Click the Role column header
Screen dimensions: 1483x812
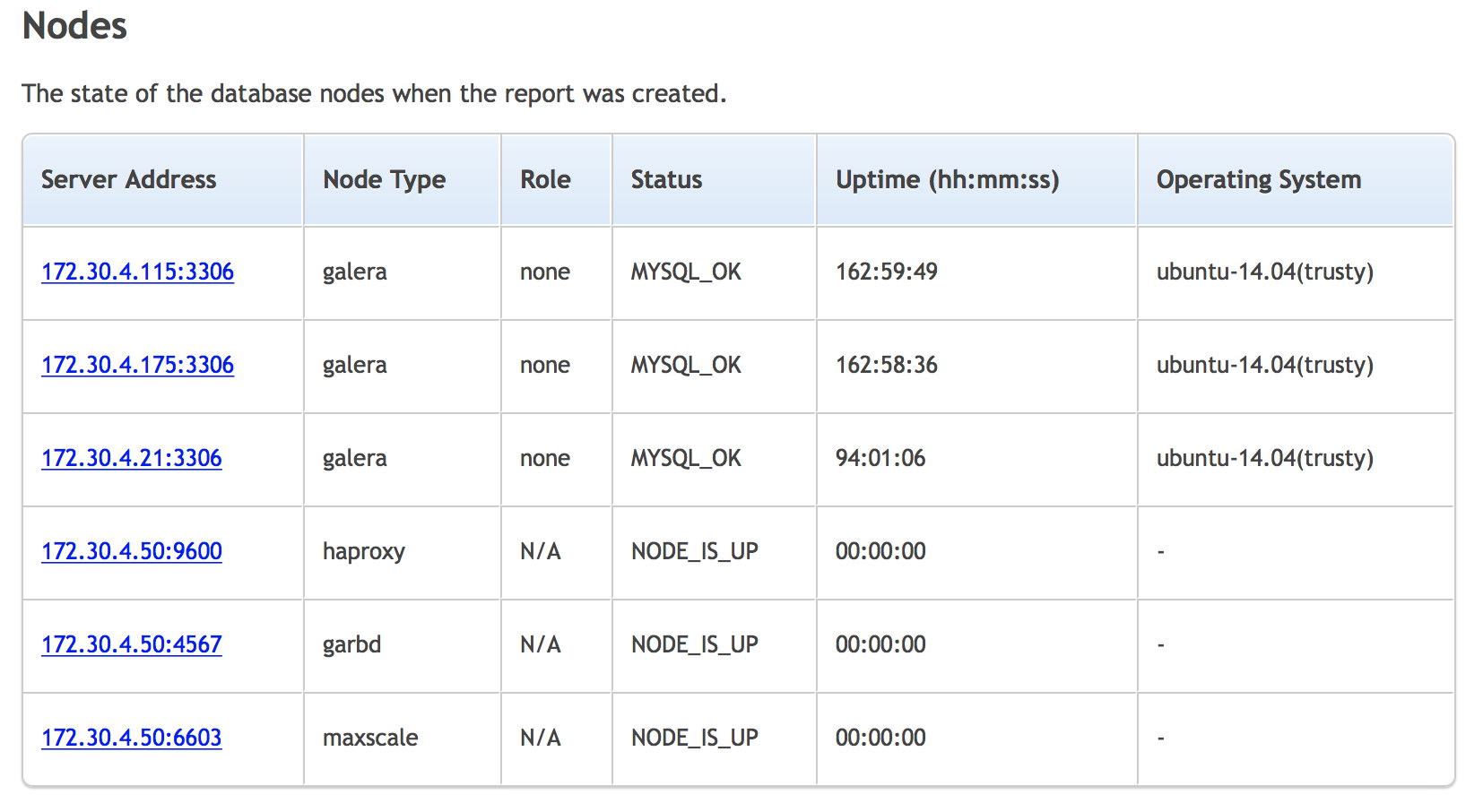[545, 179]
